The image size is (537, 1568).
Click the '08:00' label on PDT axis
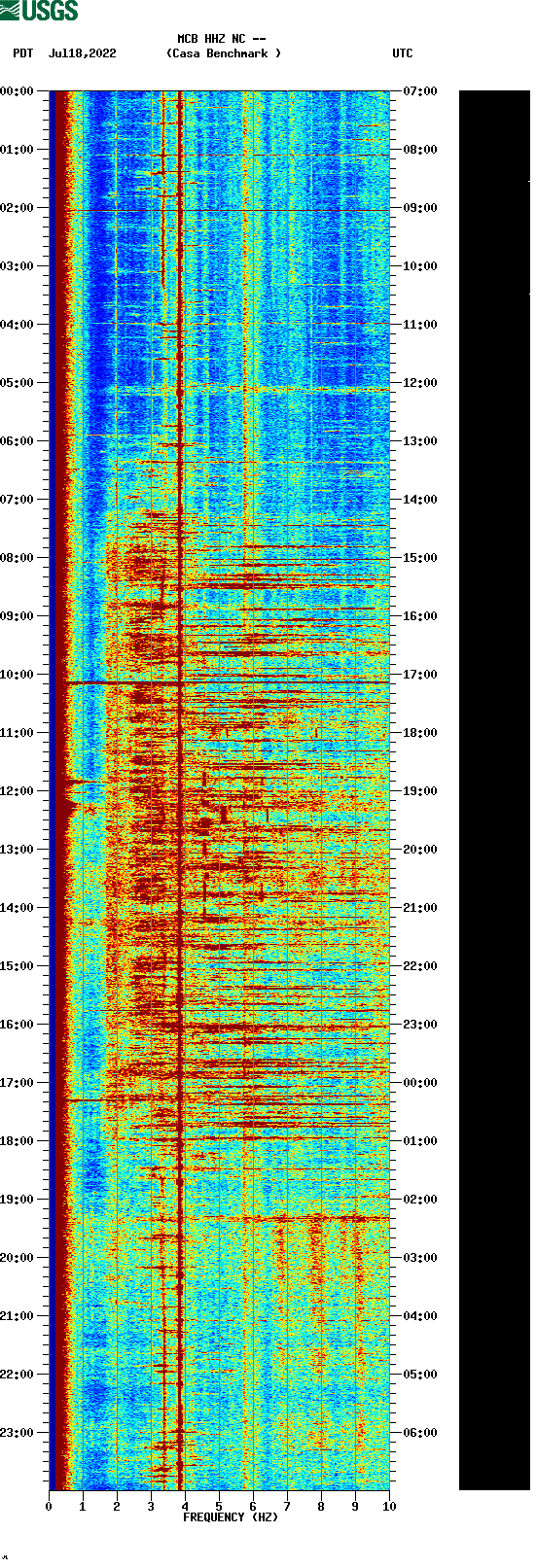tap(17, 558)
